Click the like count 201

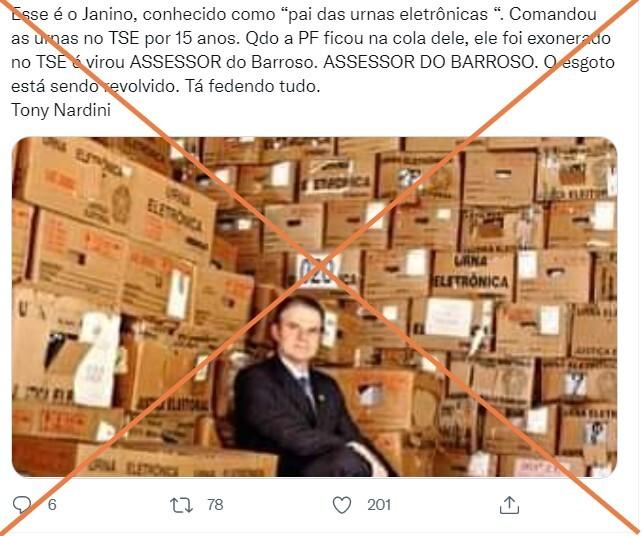[x=379, y=505]
